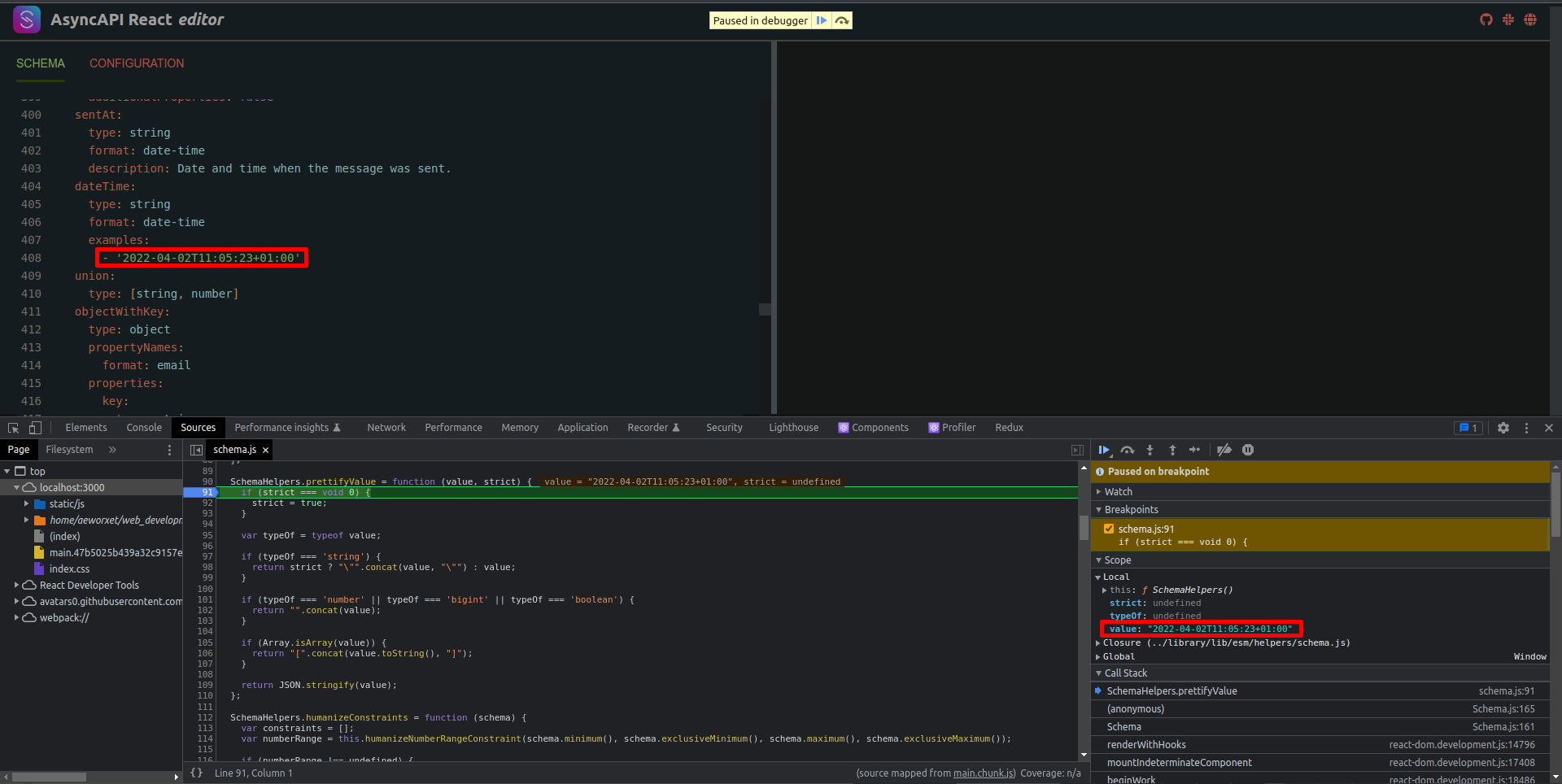Deactivate all breakpoints
This screenshot has width=1562, height=784.
click(x=1224, y=450)
